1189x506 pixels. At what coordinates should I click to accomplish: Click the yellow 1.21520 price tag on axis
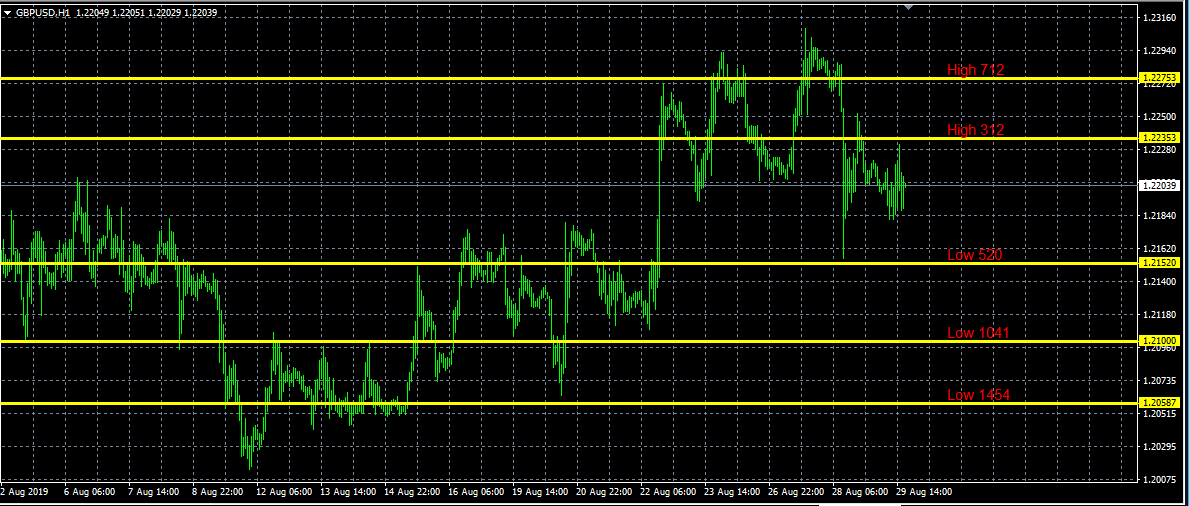(1159, 262)
